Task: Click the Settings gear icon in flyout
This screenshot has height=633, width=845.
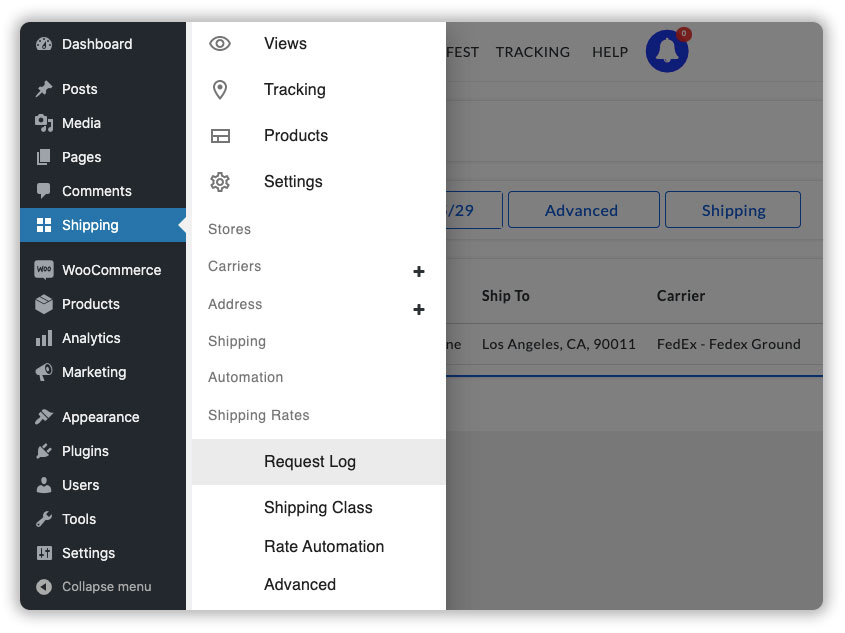Action: (220, 182)
